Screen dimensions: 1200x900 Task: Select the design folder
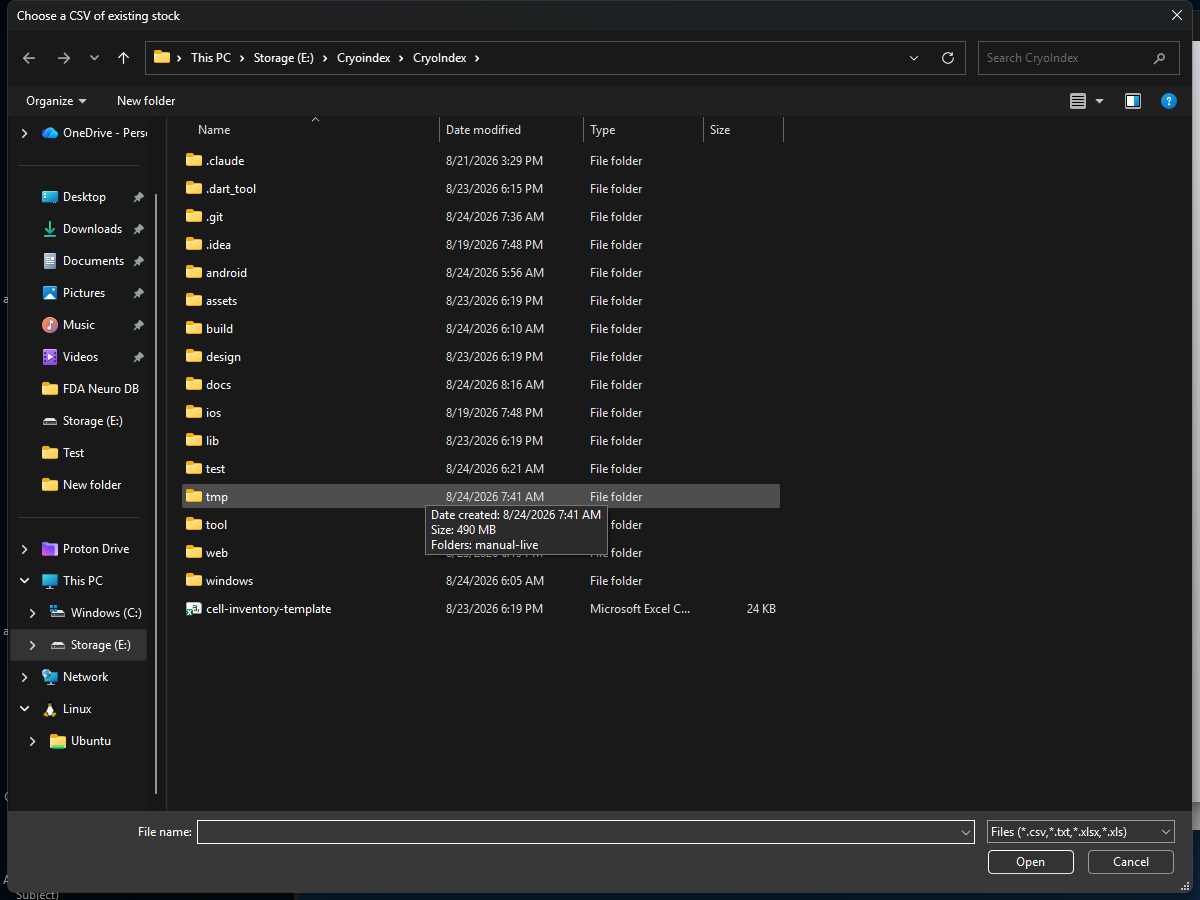tap(481, 357)
